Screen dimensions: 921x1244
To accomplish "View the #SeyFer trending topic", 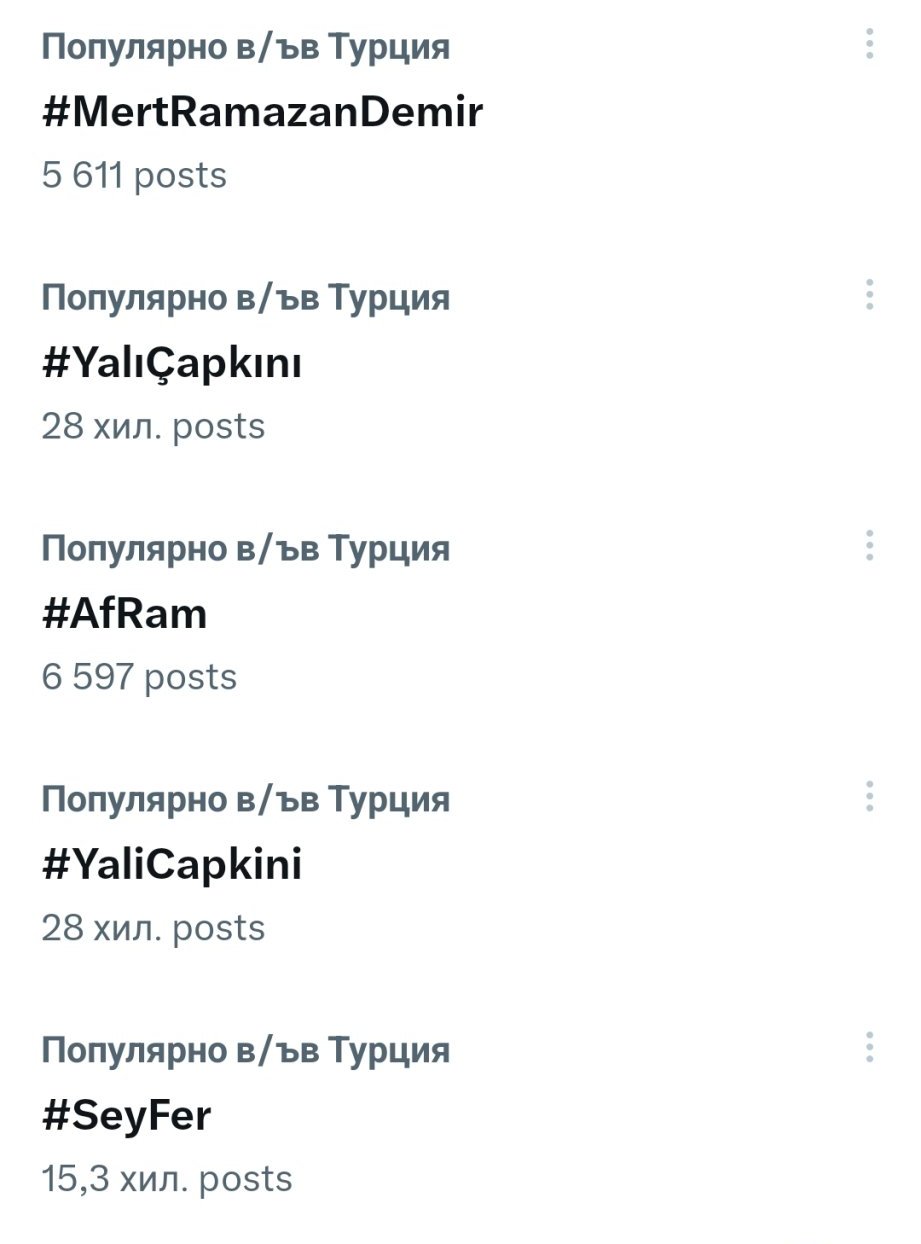I will (x=126, y=1116).
